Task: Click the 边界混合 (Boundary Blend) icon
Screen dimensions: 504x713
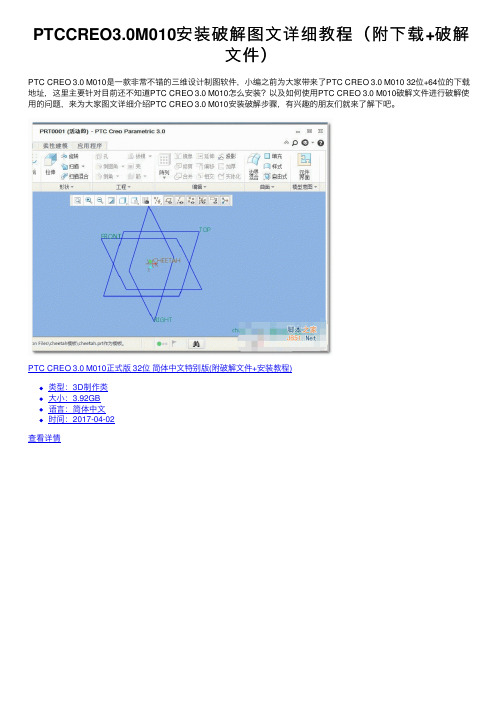Action: point(254,166)
